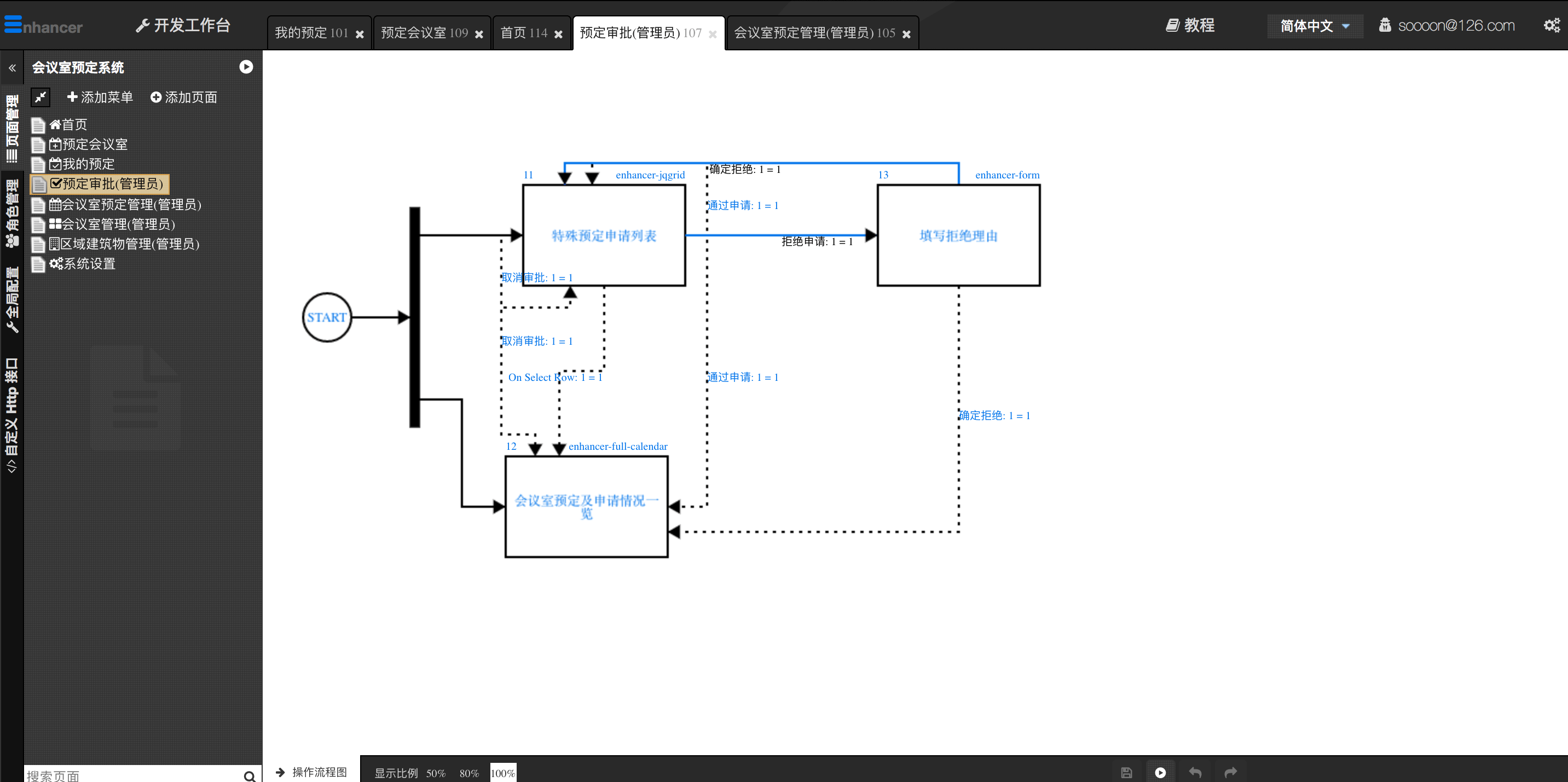Close the 我的预定 101 tab
This screenshot has width=1568, height=782.
pos(360,34)
